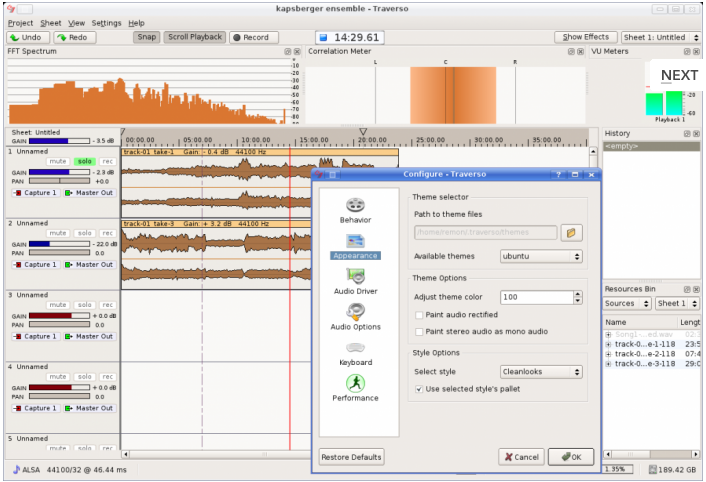
Task: Toggle the Snap button
Action: (146, 37)
